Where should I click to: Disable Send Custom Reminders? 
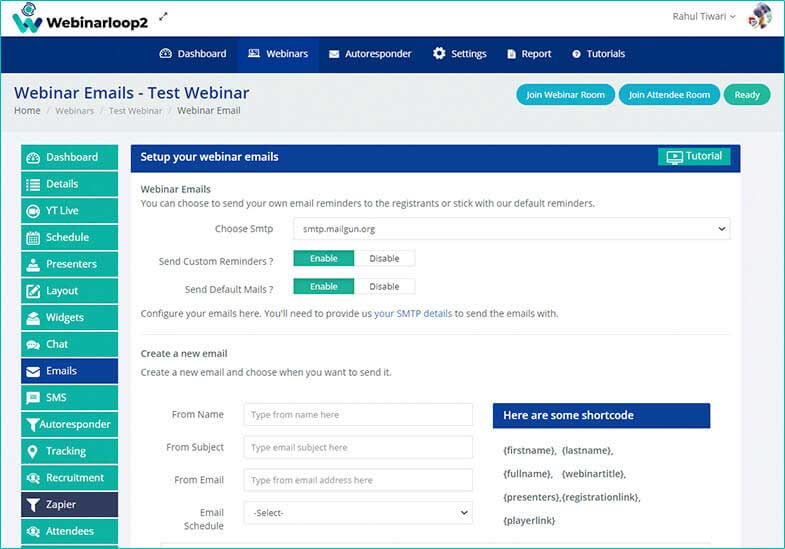[384, 258]
